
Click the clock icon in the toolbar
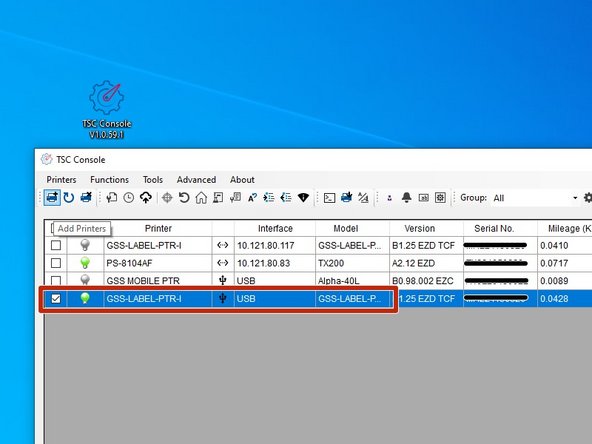click(129, 197)
